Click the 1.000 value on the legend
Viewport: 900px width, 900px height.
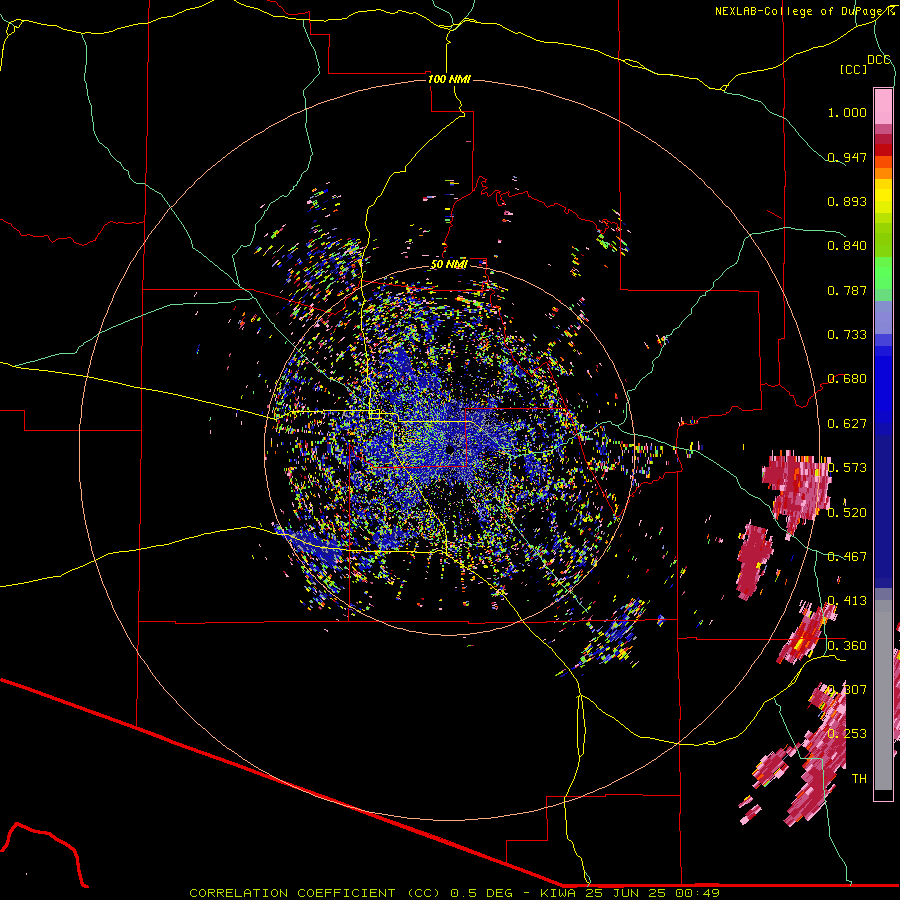point(847,112)
